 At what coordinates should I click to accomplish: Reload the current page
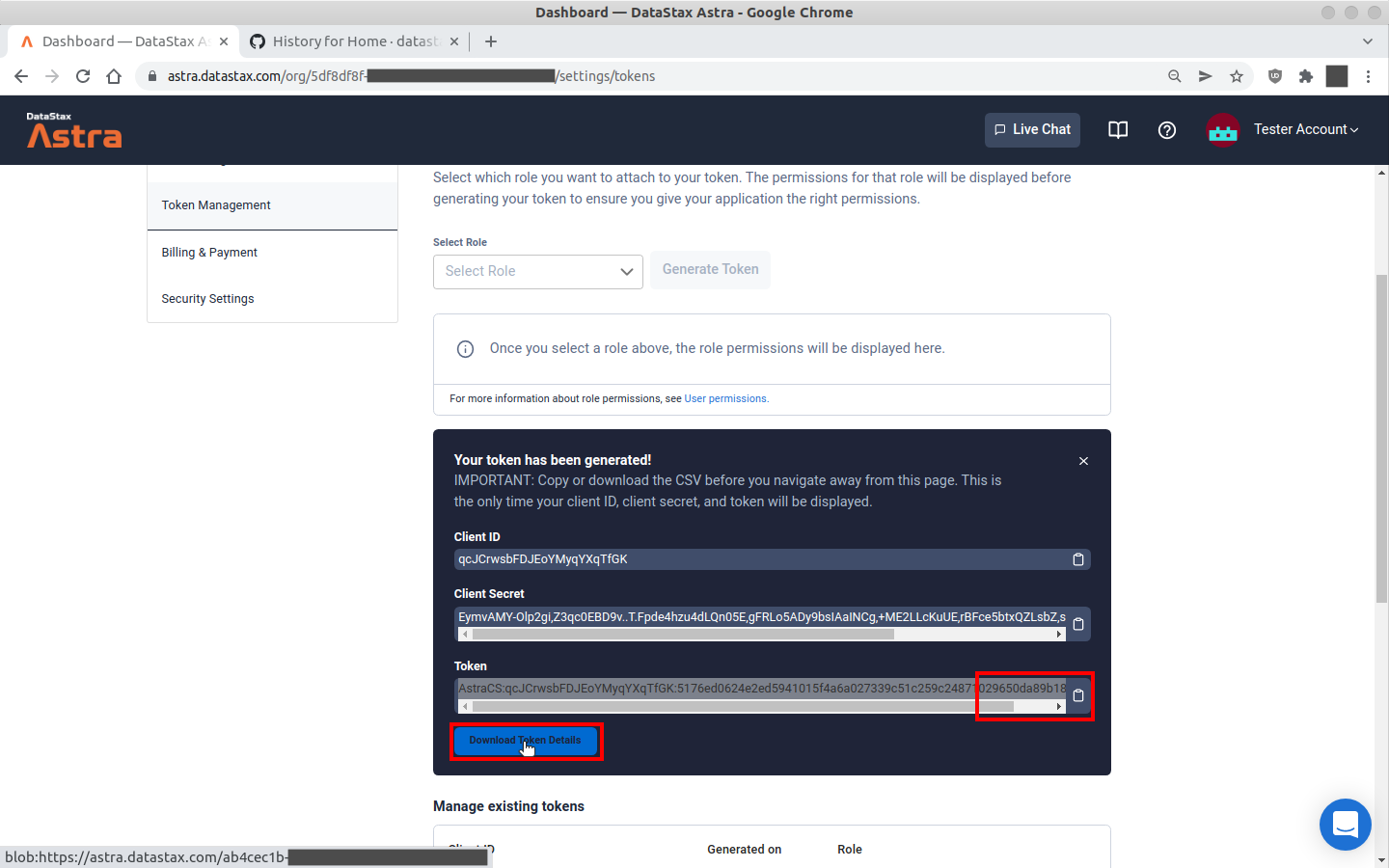click(83, 76)
